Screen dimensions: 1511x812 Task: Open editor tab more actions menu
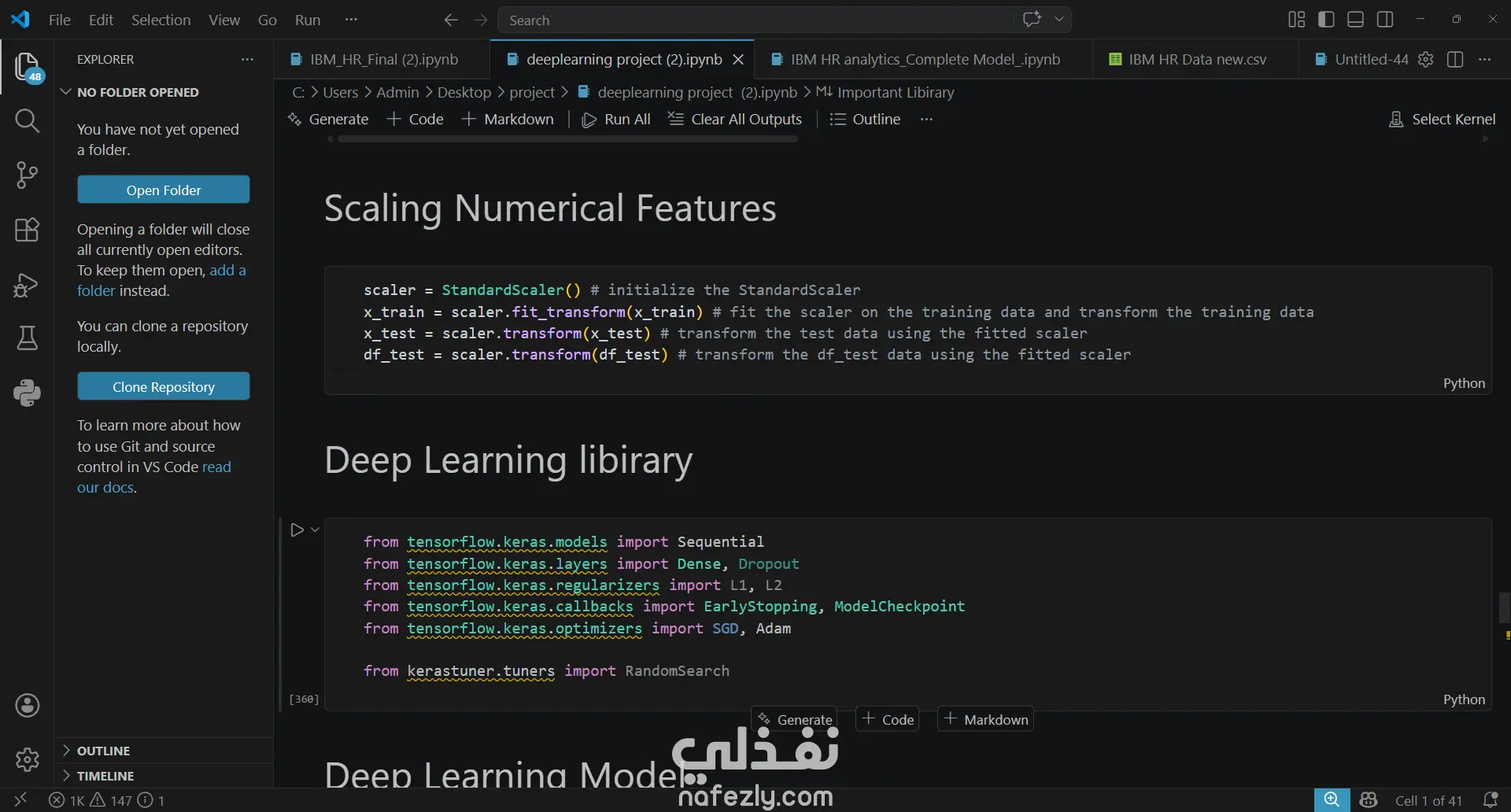click(x=1484, y=59)
